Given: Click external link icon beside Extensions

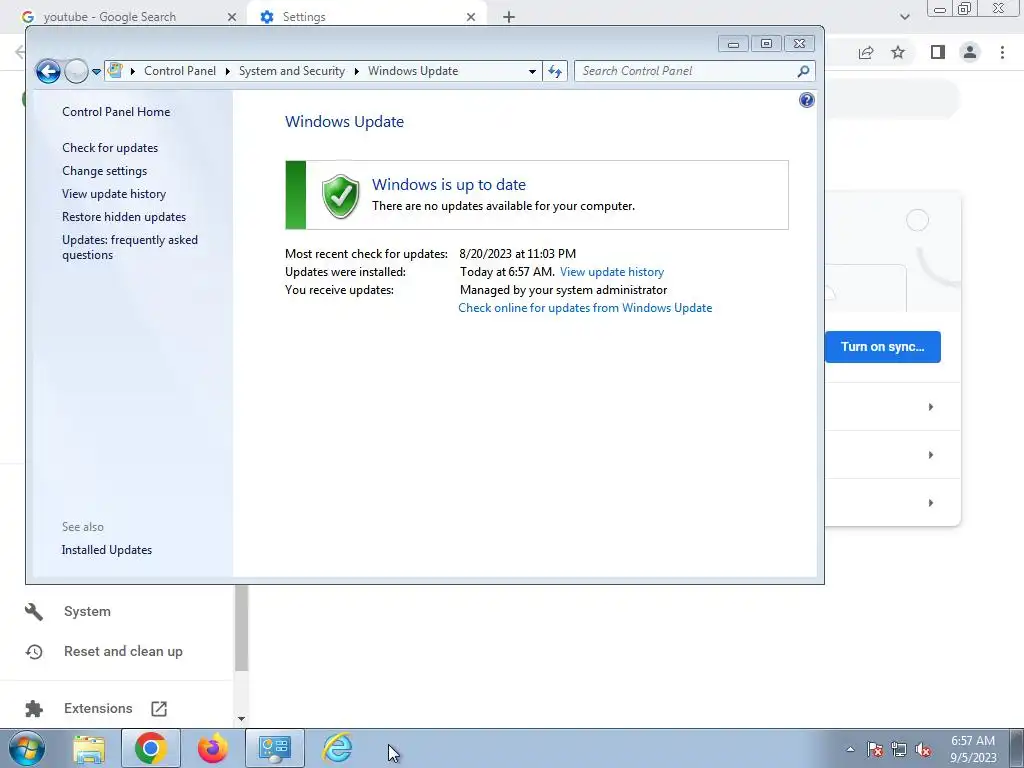Looking at the screenshot, I should tap(159, 709).
